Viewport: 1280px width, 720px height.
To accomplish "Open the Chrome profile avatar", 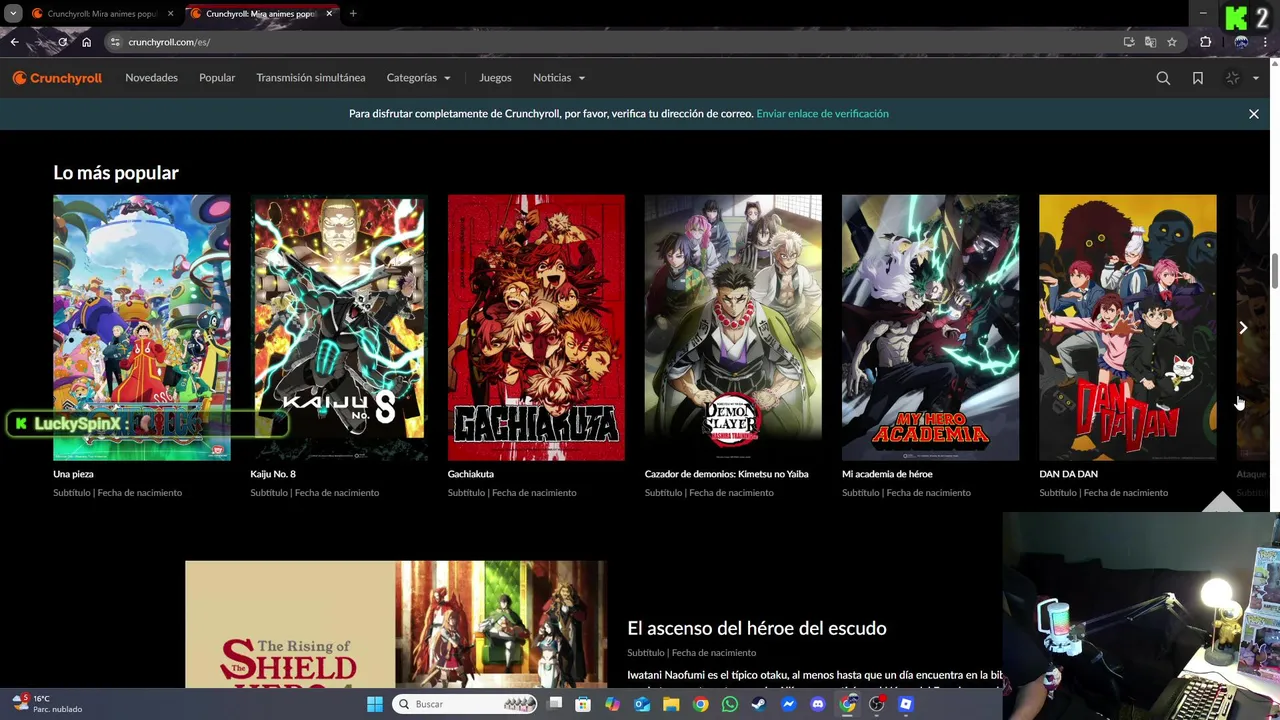I will [1241, 42].
